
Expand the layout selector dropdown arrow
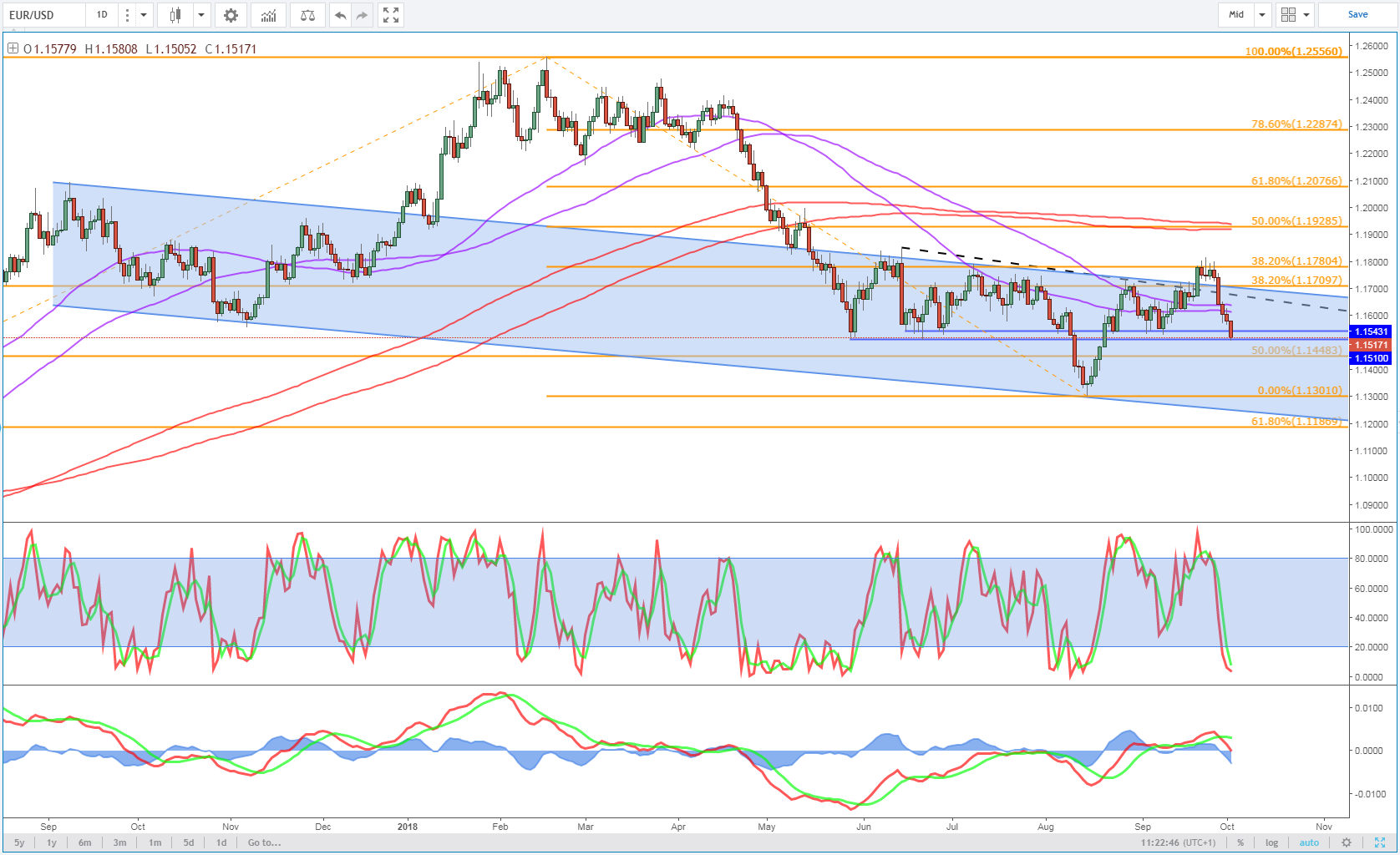pyautogui.click(x=1306, y=15)
